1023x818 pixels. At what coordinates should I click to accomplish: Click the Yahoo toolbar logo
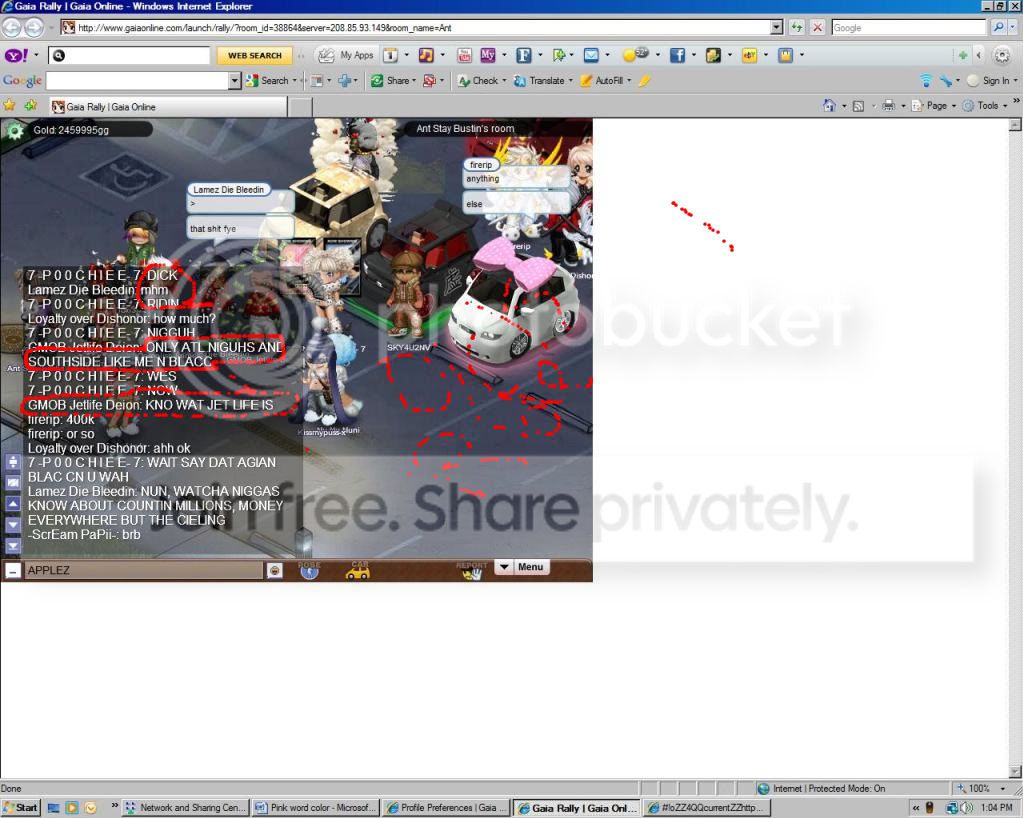tap(16, 55)
